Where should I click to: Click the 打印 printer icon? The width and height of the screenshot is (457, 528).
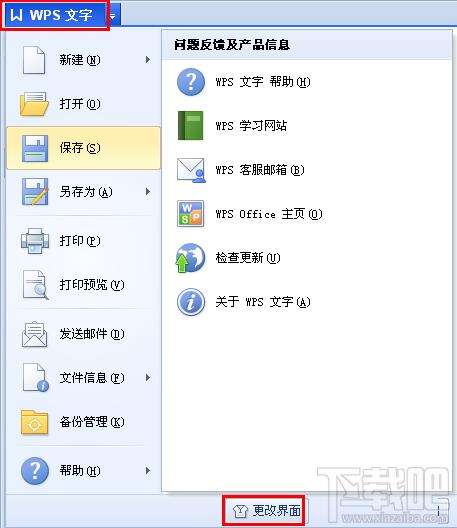(35, 241)
